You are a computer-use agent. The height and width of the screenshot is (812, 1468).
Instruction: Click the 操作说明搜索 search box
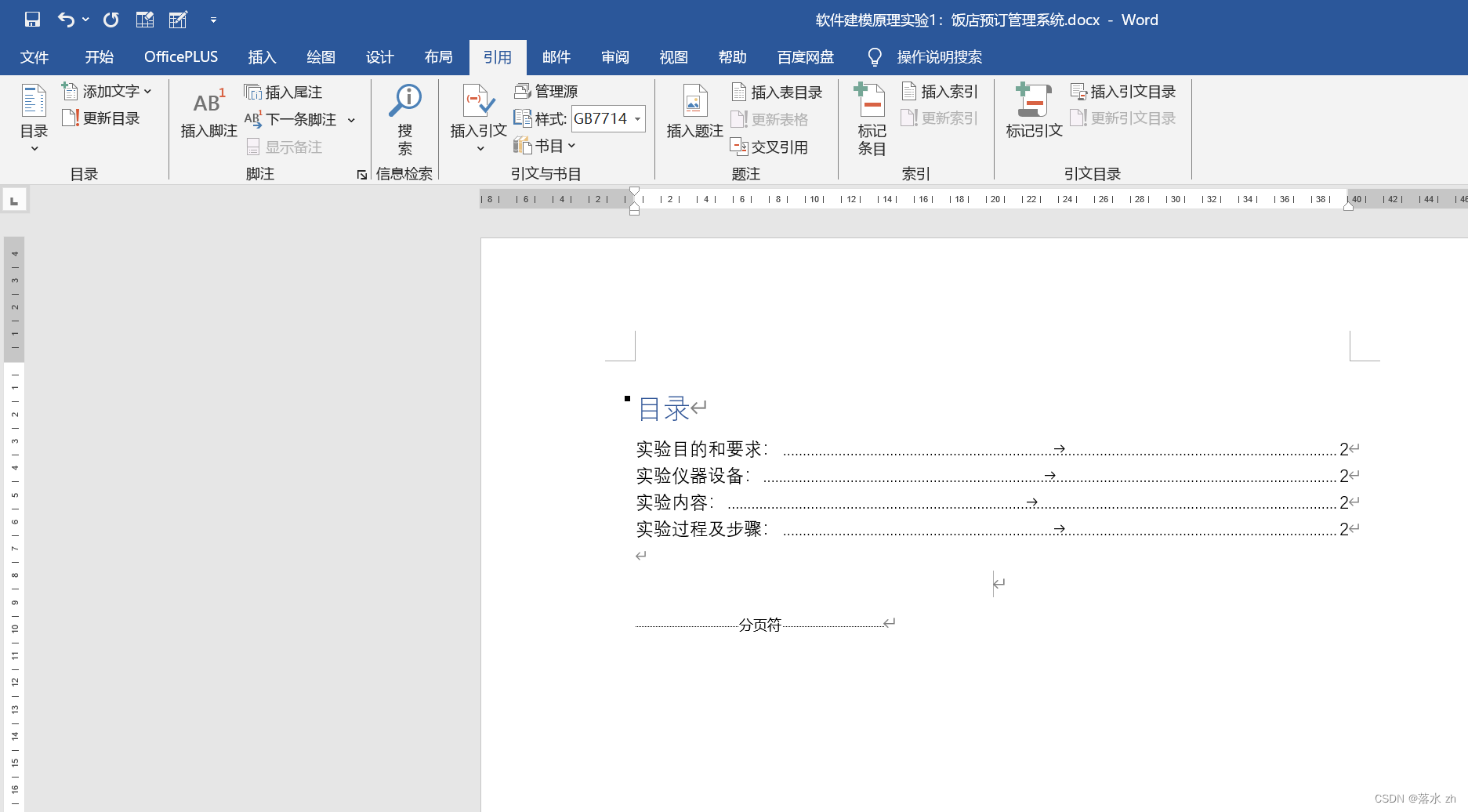(925, 57)
